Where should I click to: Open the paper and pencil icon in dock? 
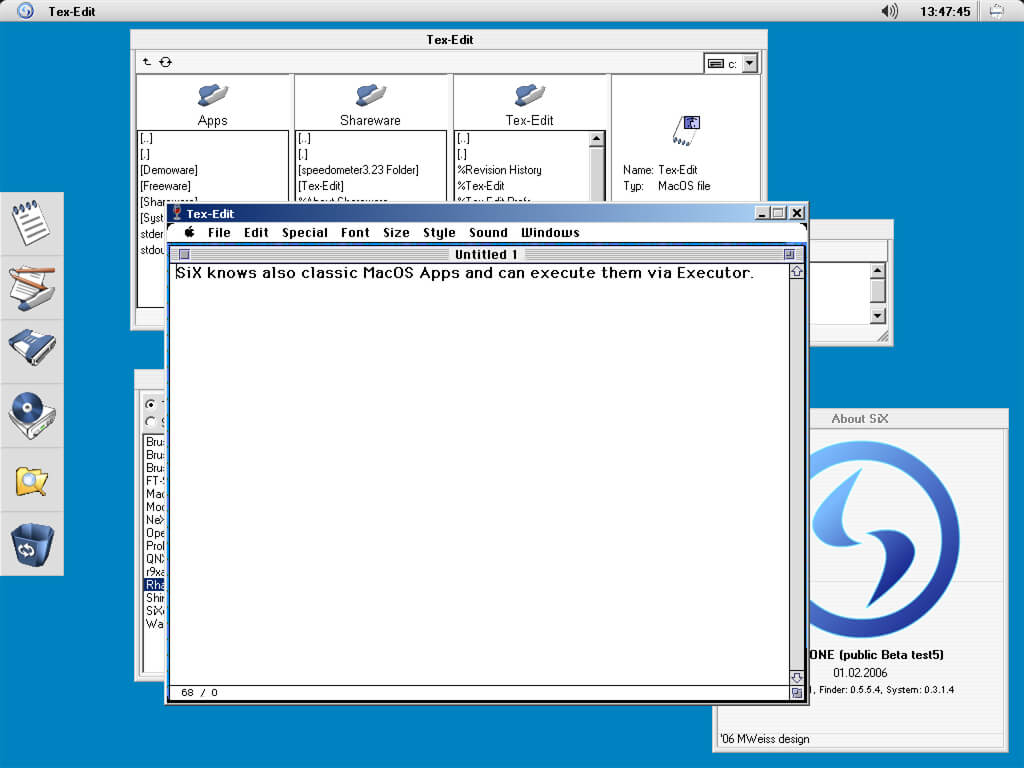32,287
